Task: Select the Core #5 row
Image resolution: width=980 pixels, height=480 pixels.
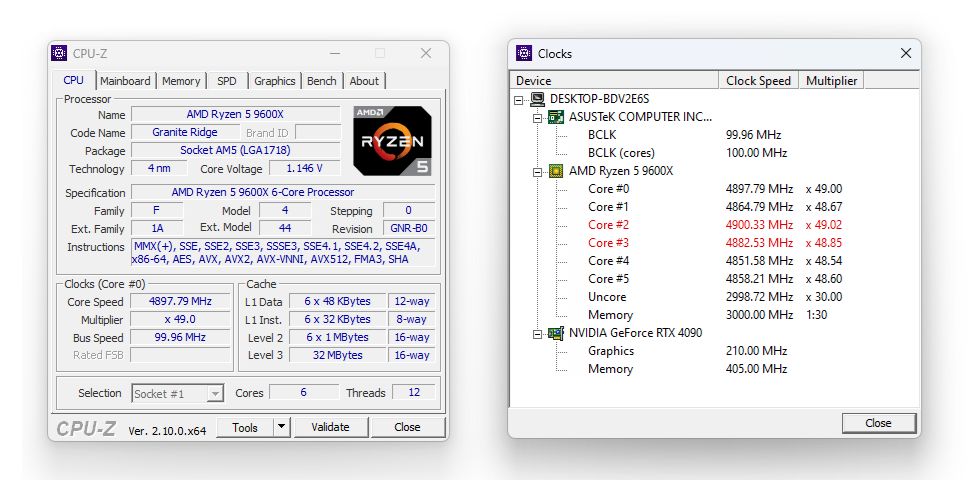Action: click(x=609, y=279)
